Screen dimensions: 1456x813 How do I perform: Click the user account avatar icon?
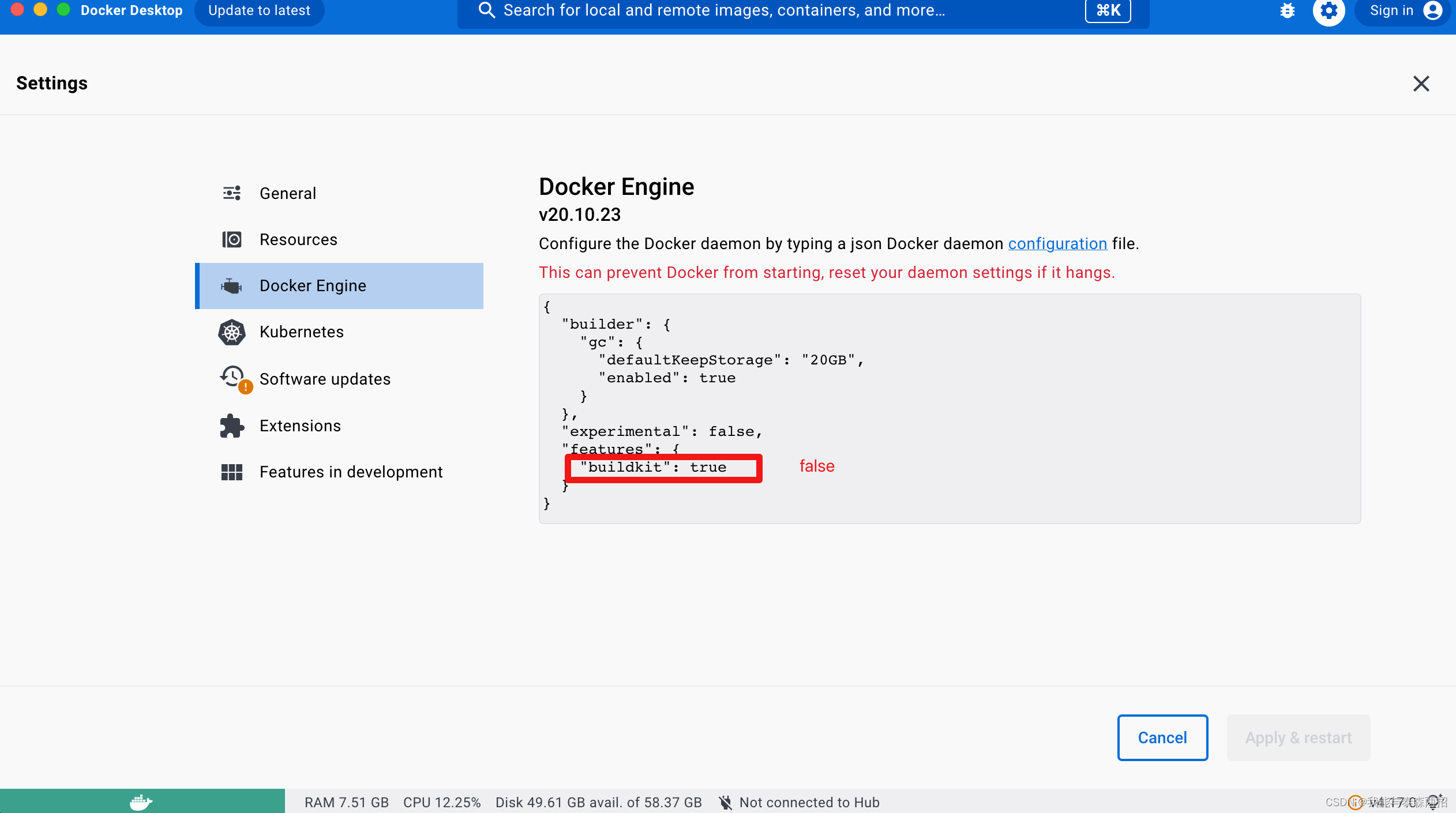pyautogui.click(x=1433, y=10)
